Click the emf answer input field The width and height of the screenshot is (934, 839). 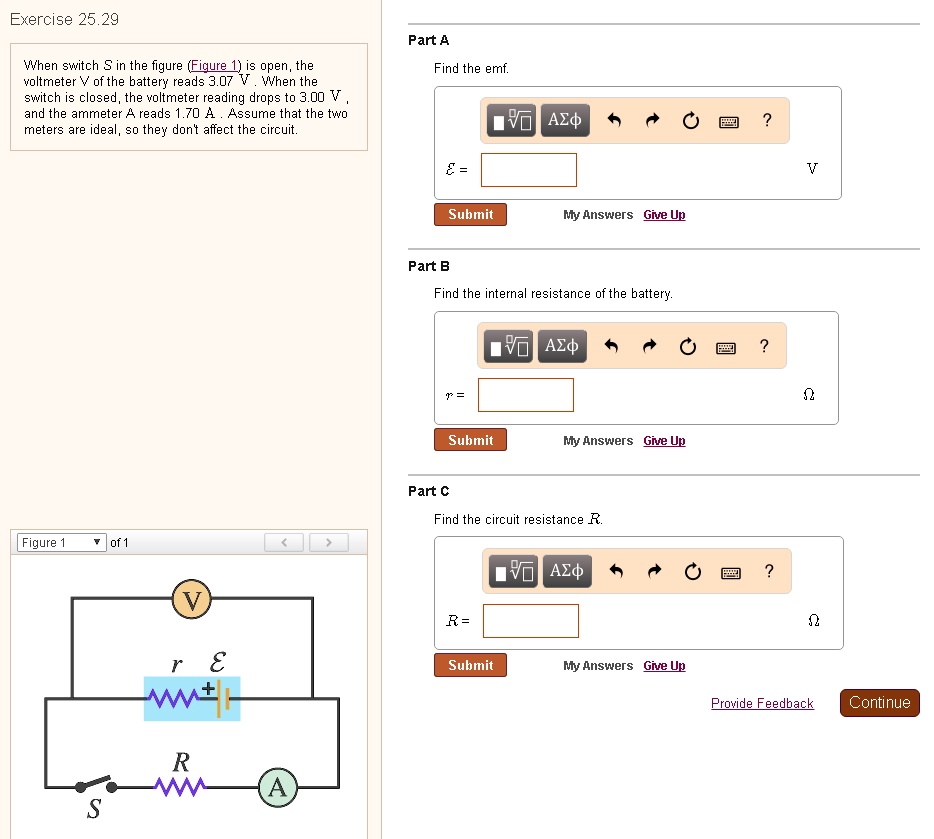[528, 169]
